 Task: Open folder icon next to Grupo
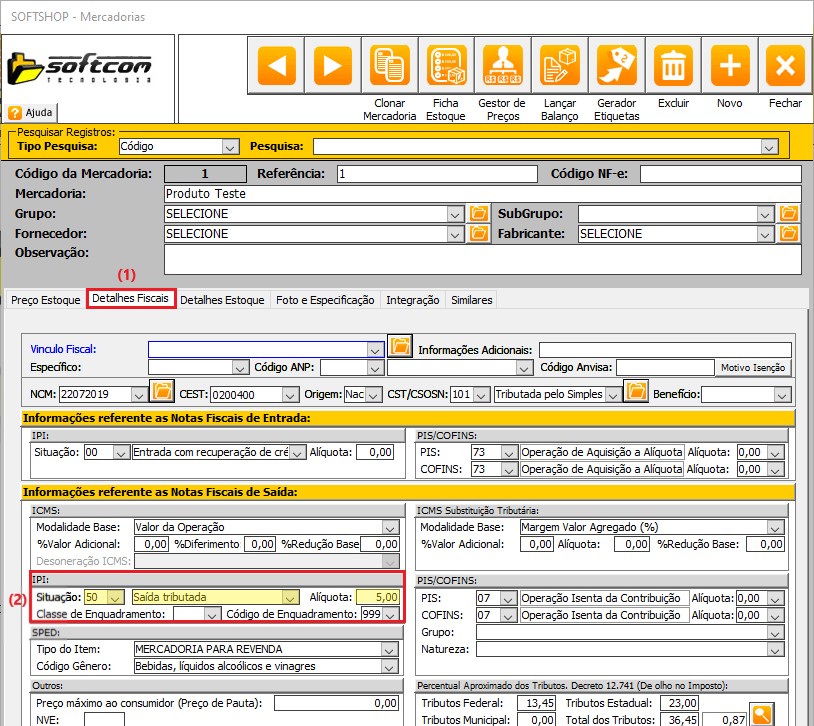(479, 214)
